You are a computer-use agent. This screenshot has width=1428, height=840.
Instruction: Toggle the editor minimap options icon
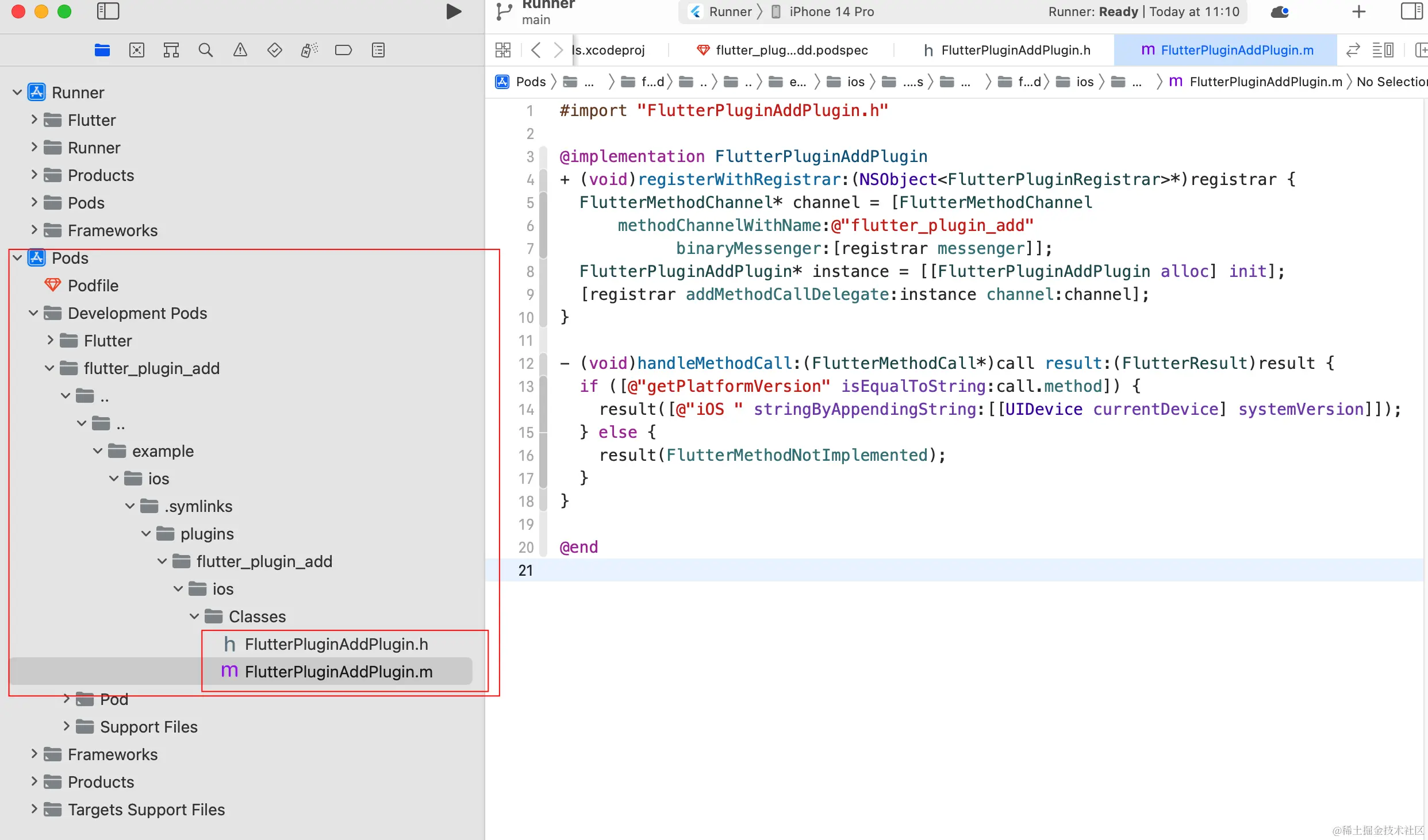tap(1383, 50)
